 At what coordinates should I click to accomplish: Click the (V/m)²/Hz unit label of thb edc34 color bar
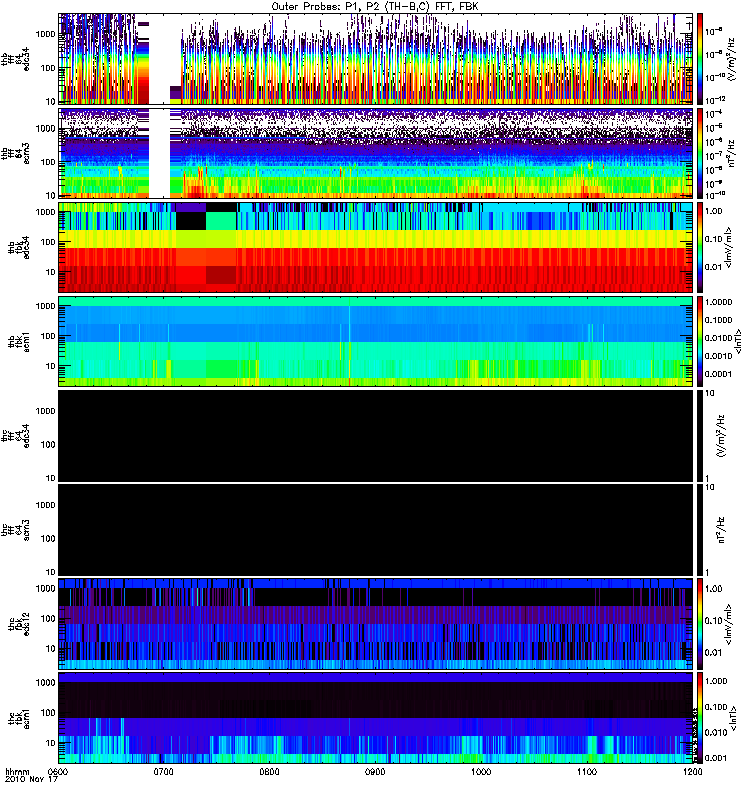[x=730, y=59]
